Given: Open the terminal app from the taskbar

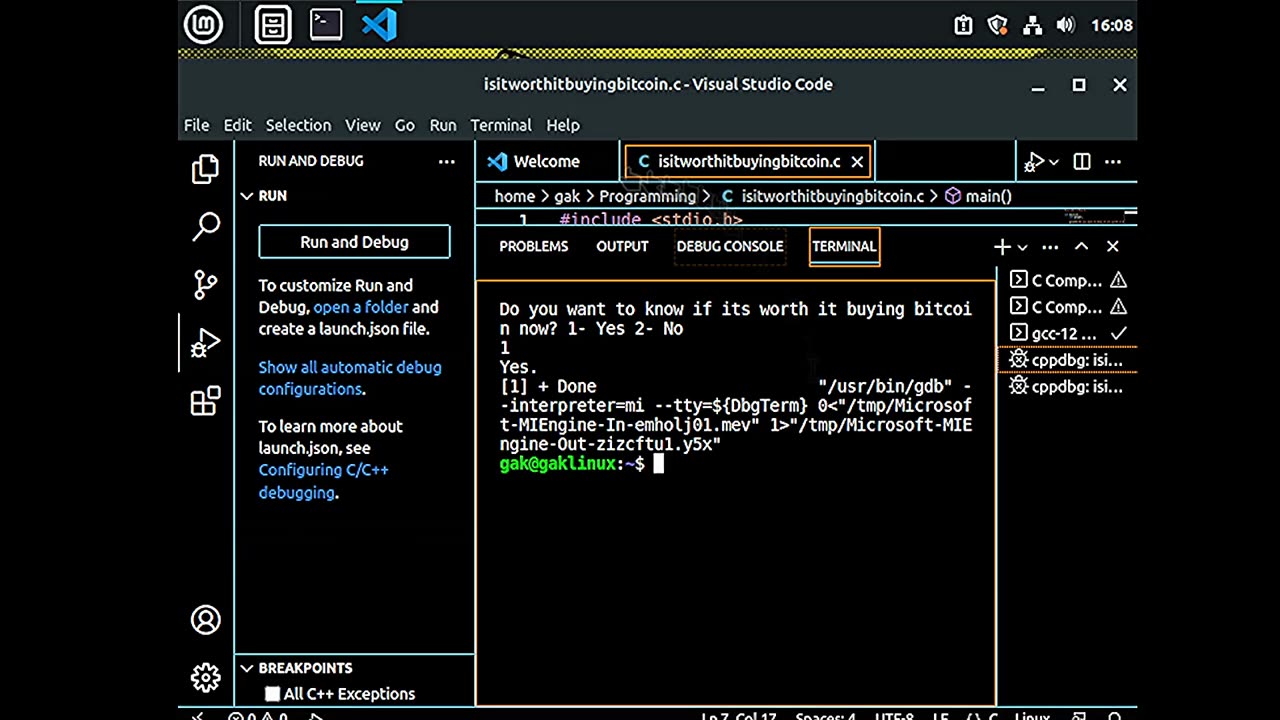Looking at the screenshot, I should click(x=326, y=24).
